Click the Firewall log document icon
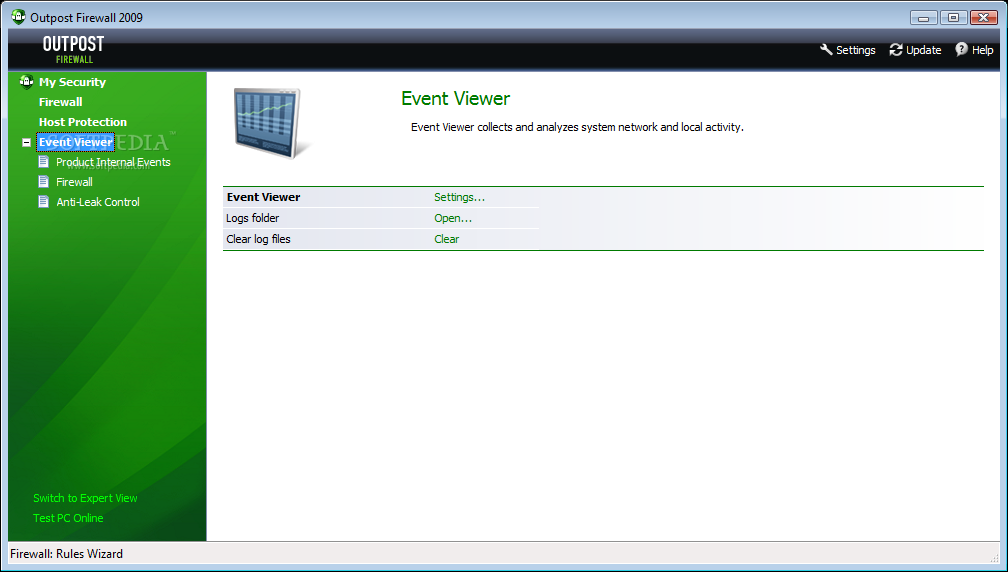 (44, 181)
